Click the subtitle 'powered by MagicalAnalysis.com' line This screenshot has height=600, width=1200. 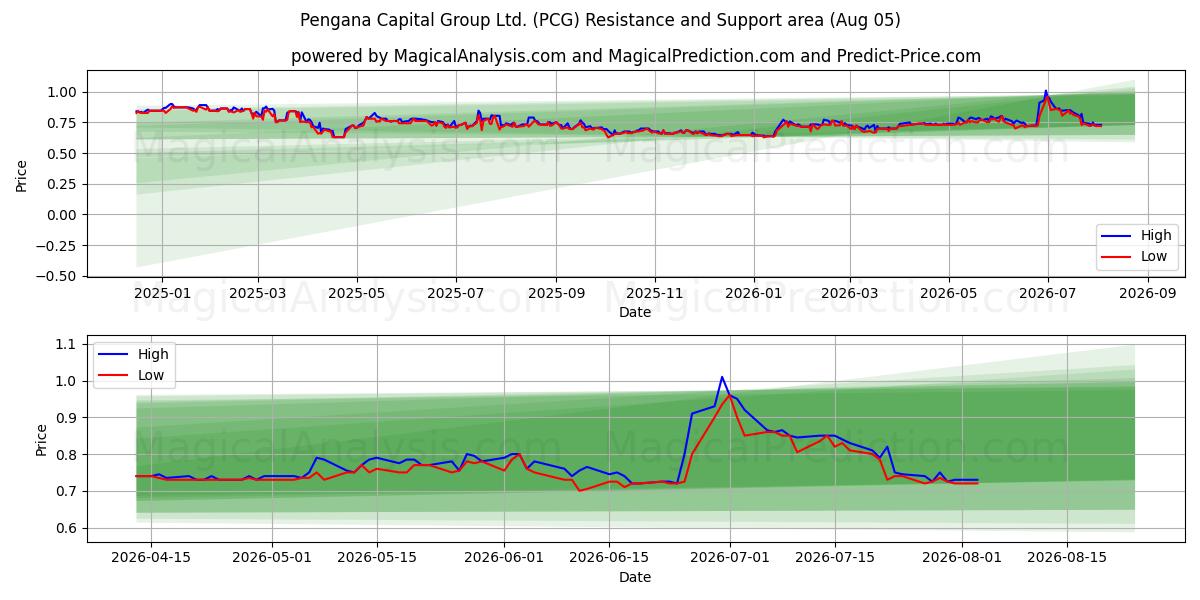(x=636, y=56)
